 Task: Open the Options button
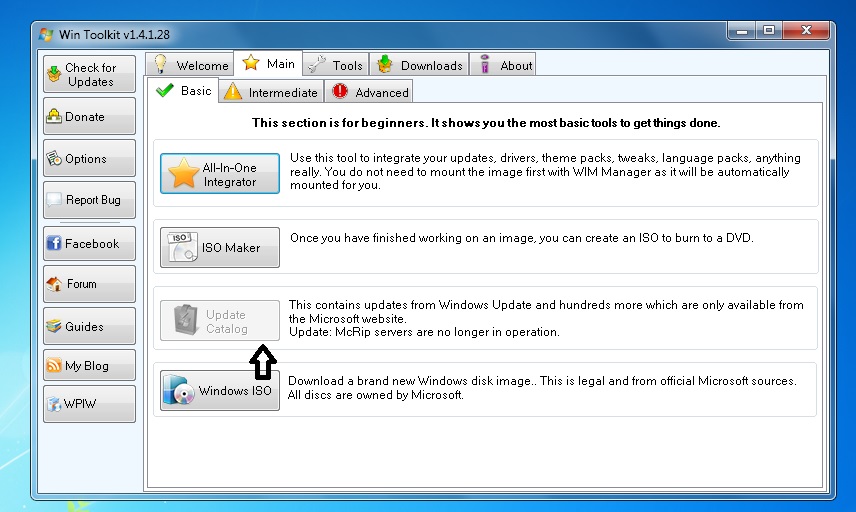90,158
